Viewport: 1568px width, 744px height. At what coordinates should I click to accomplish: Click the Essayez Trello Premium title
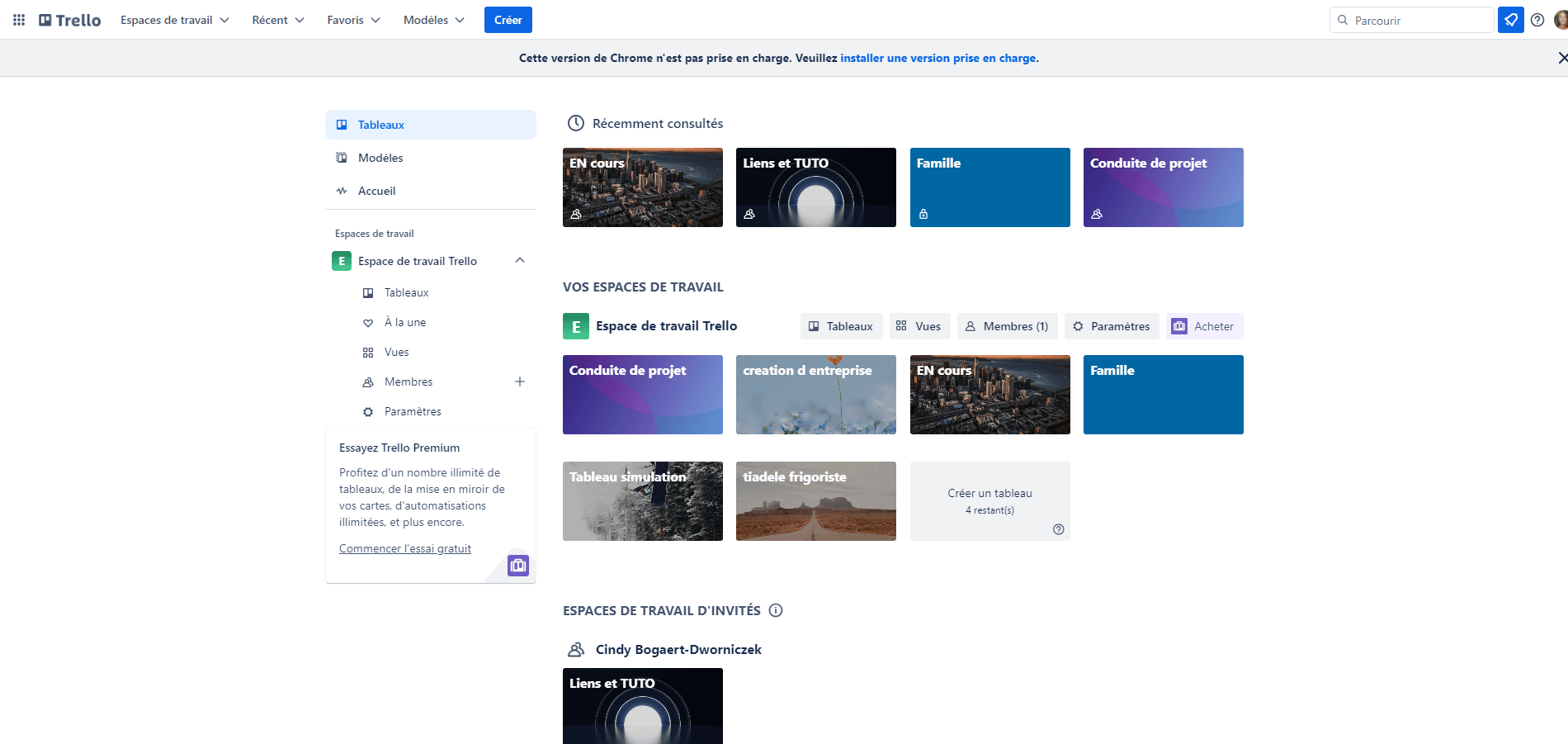tap(399, 448)
